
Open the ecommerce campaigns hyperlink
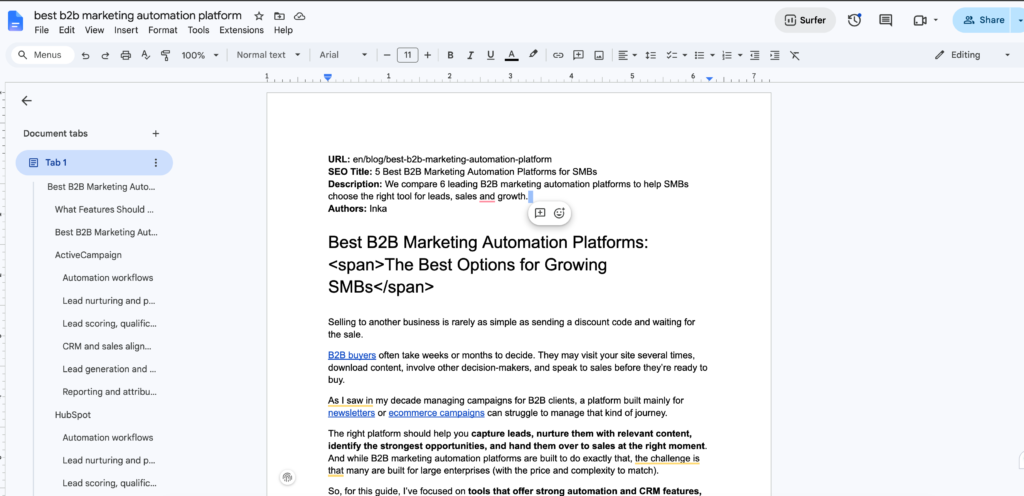[436, 413]
